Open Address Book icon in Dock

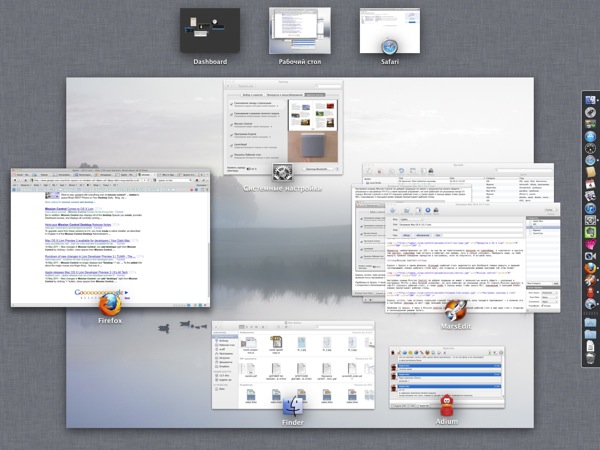click(590, 172)
